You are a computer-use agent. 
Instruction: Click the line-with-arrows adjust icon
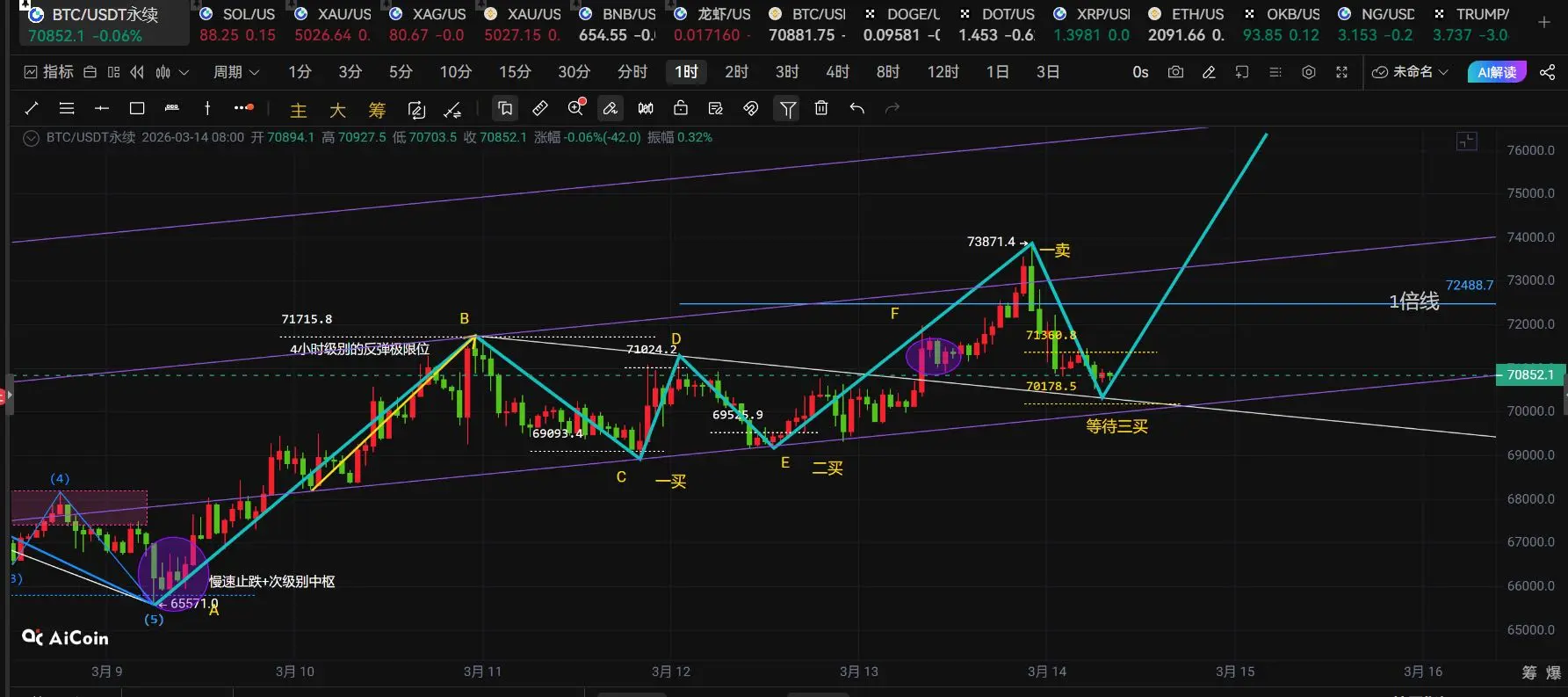click(x=452, y=110)
